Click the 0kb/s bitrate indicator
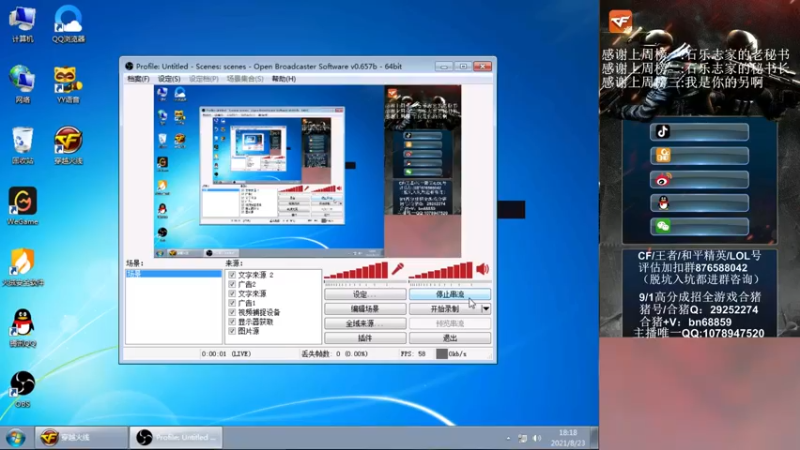Screen dimensions: 800x450 tap(452, 354)
